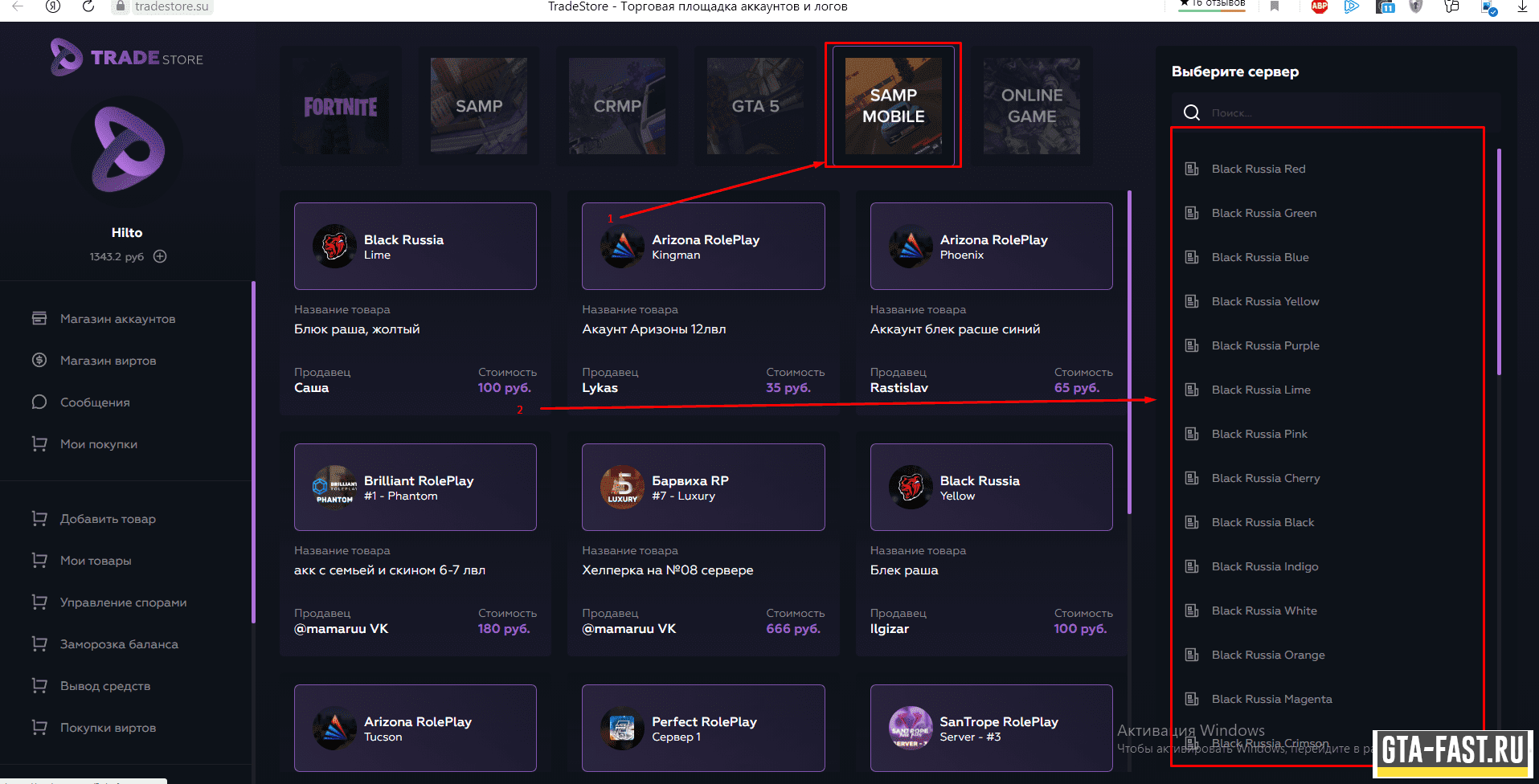Click the Добавить товар cart icon
1539x784 pixels.
click(x=39, y=518)
